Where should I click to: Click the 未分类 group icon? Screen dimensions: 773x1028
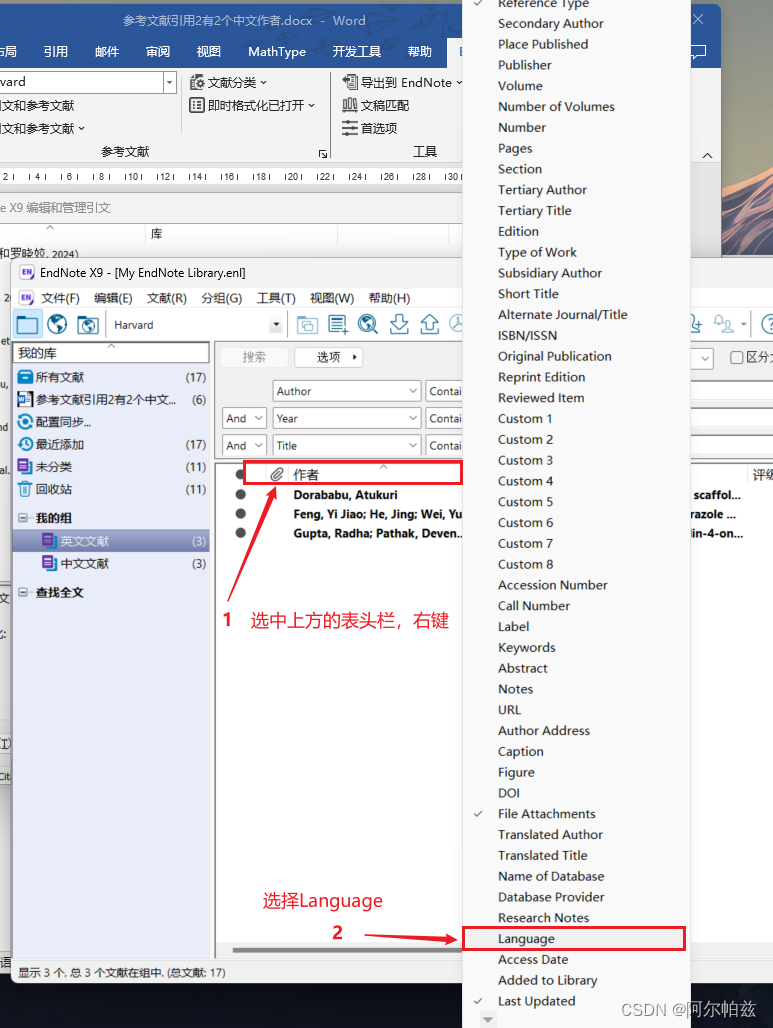tap(25, 466)
